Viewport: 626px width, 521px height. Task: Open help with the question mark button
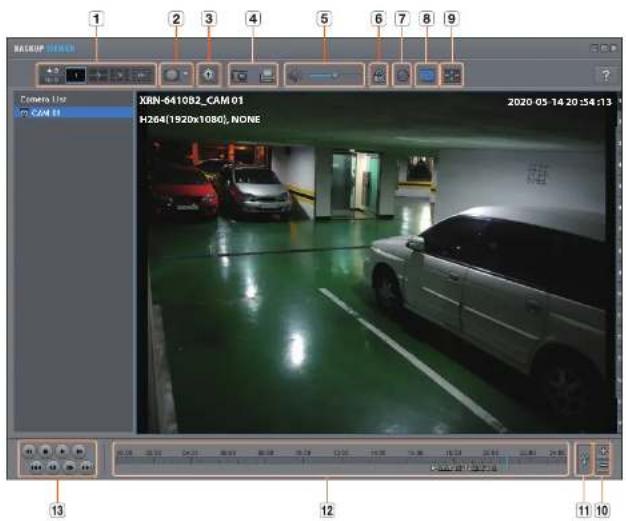point(606,75)
